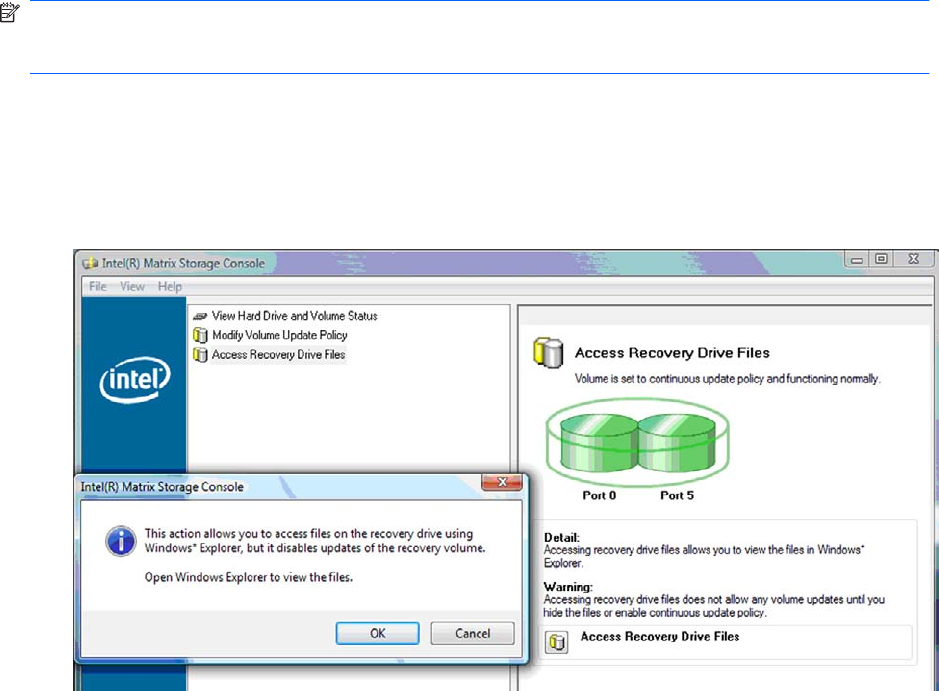Open the File menu
This screenshot has width=939, height=691.
click(98, 286)
